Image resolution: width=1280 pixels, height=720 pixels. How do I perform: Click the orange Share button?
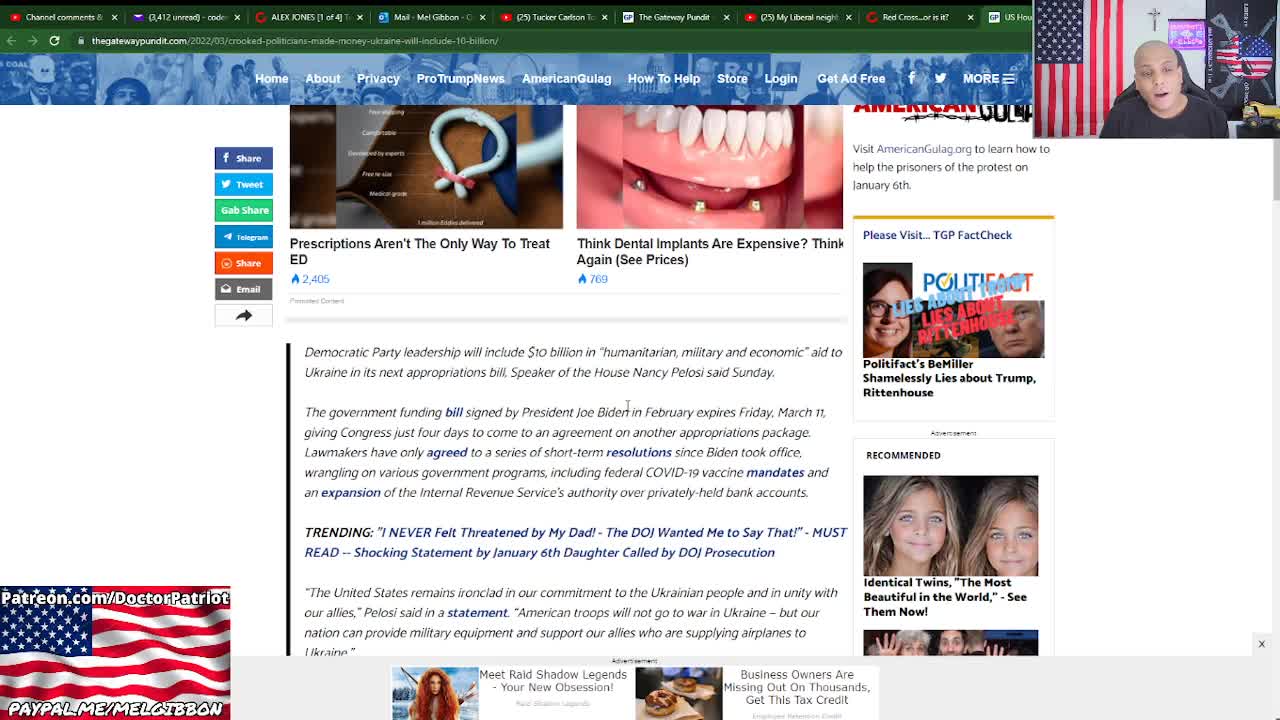(243, 263)
